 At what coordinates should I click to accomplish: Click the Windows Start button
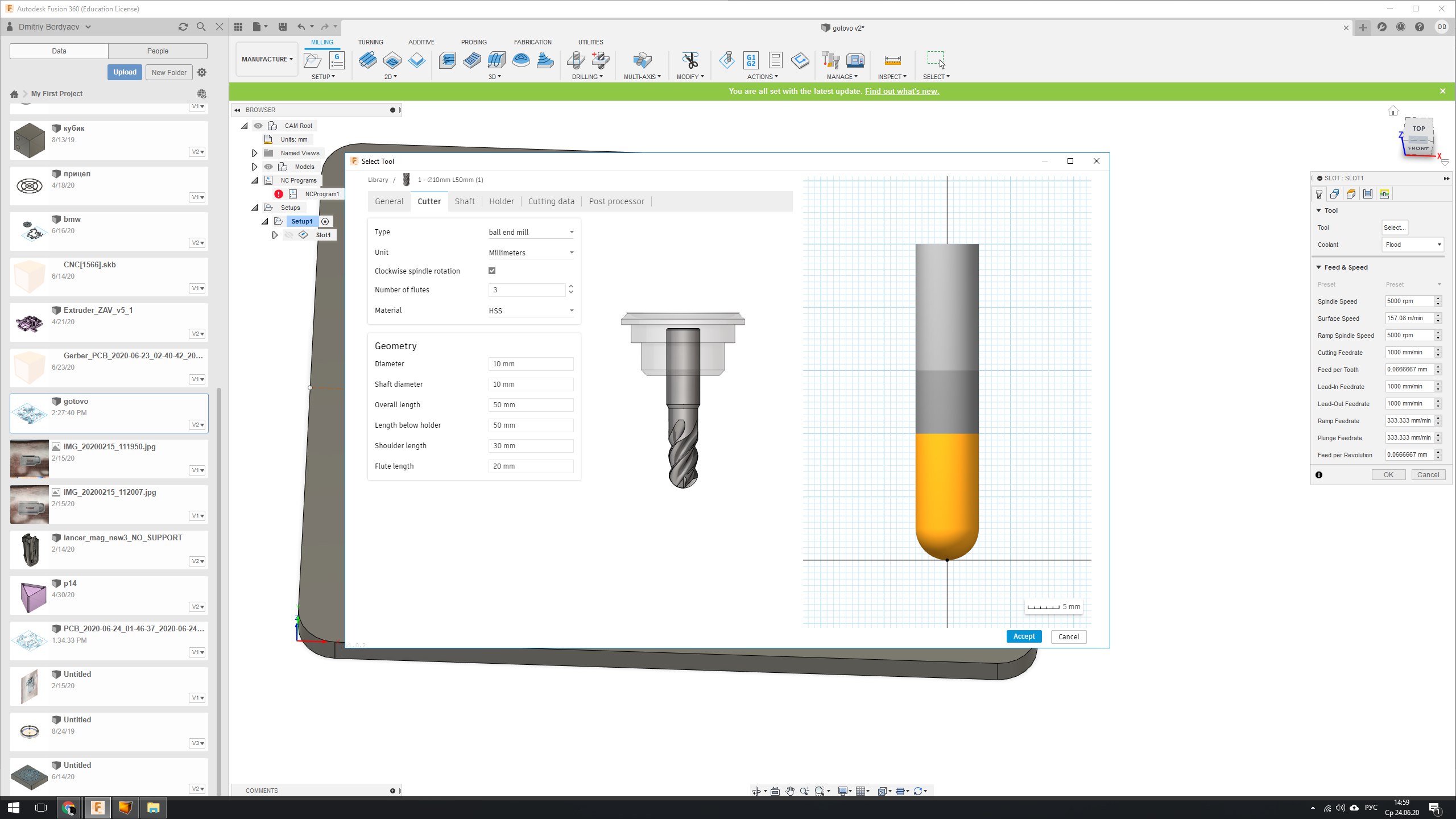(14, 808)
